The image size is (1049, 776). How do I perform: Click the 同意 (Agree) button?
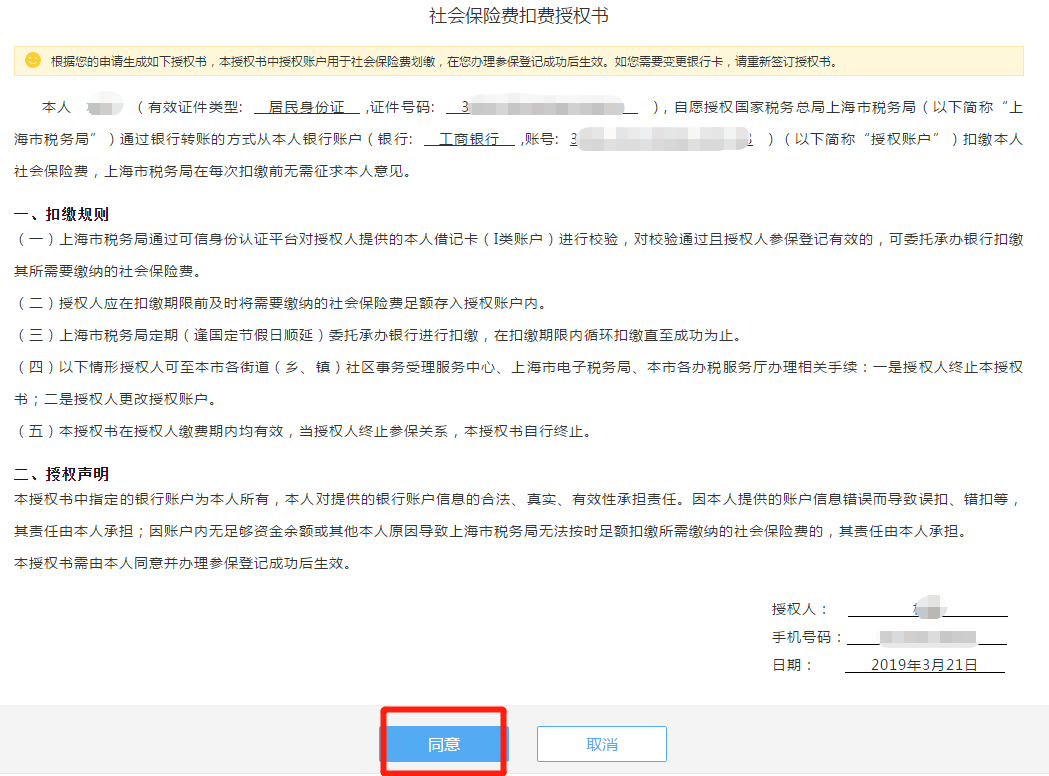coord(444,744)
